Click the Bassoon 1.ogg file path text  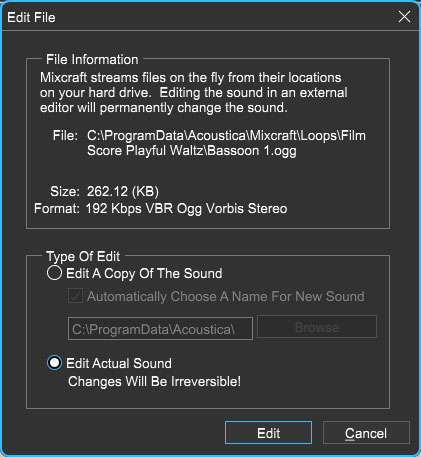(x=226, y=143)
